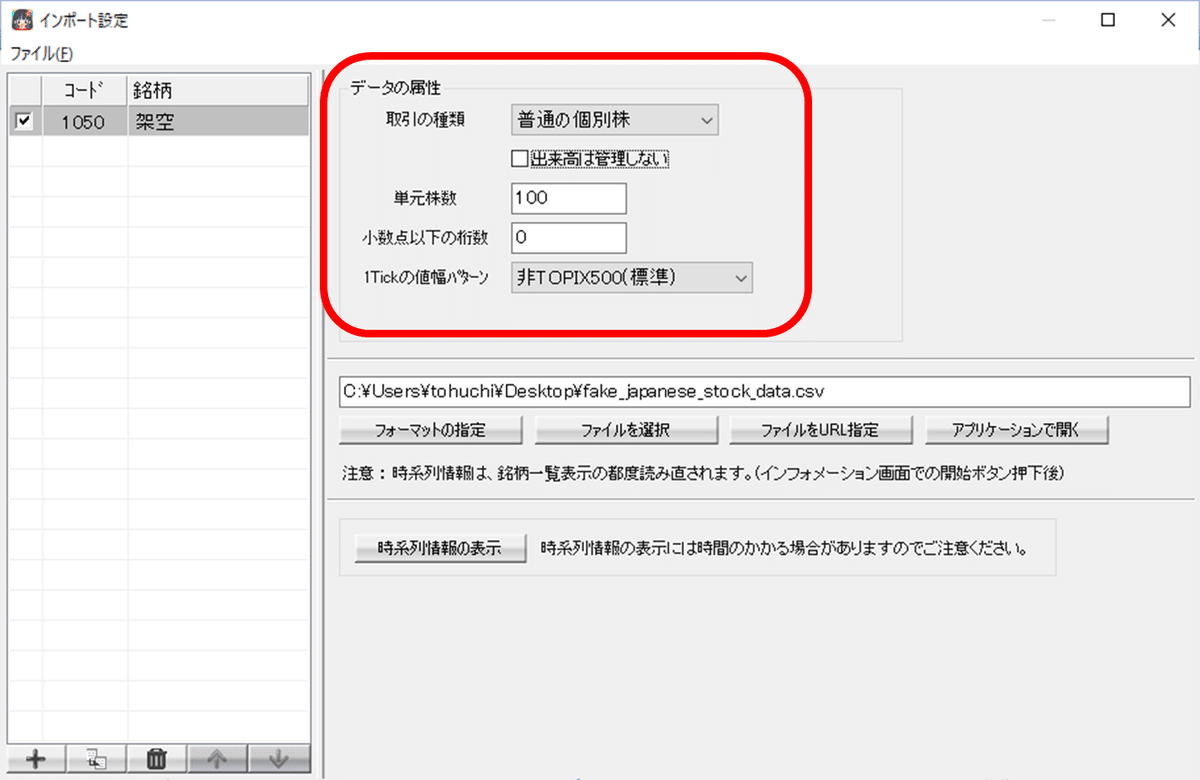
Task: Select the 架空 stock name cell
Action: point(219,122)
